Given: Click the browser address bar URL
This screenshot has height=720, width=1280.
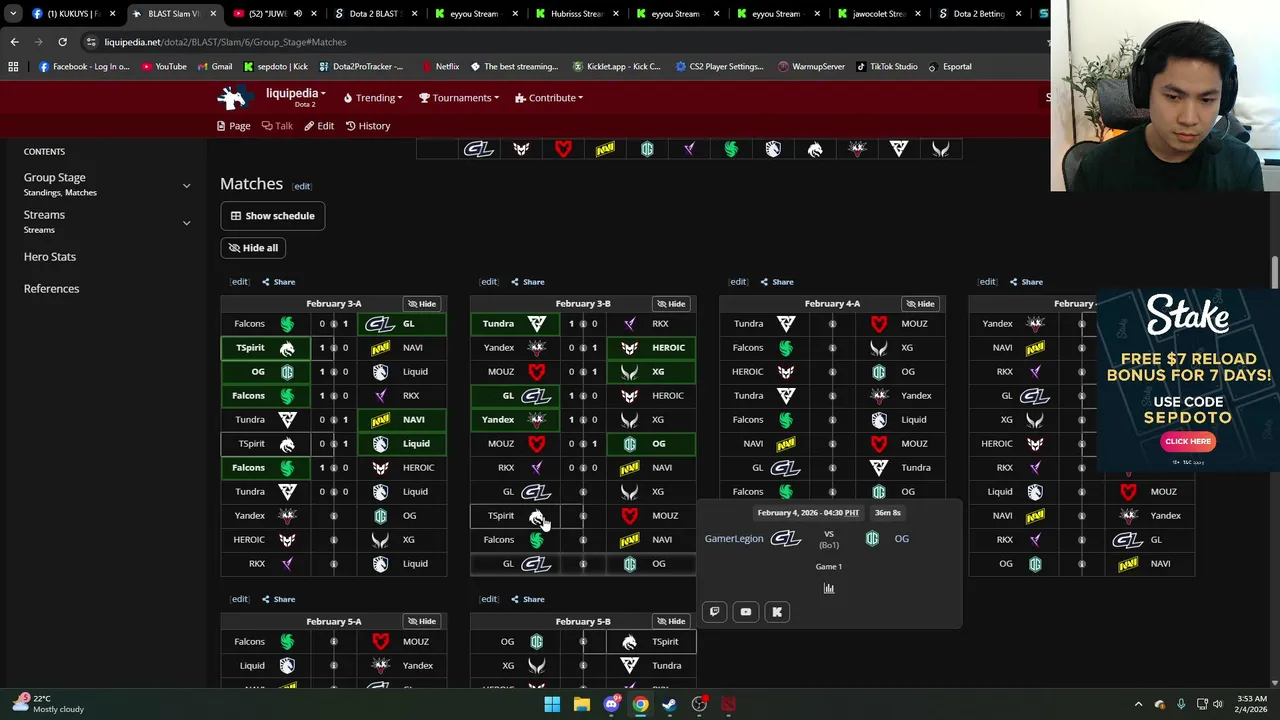Looking at the screenshot, I should click(x=225, y=42).
